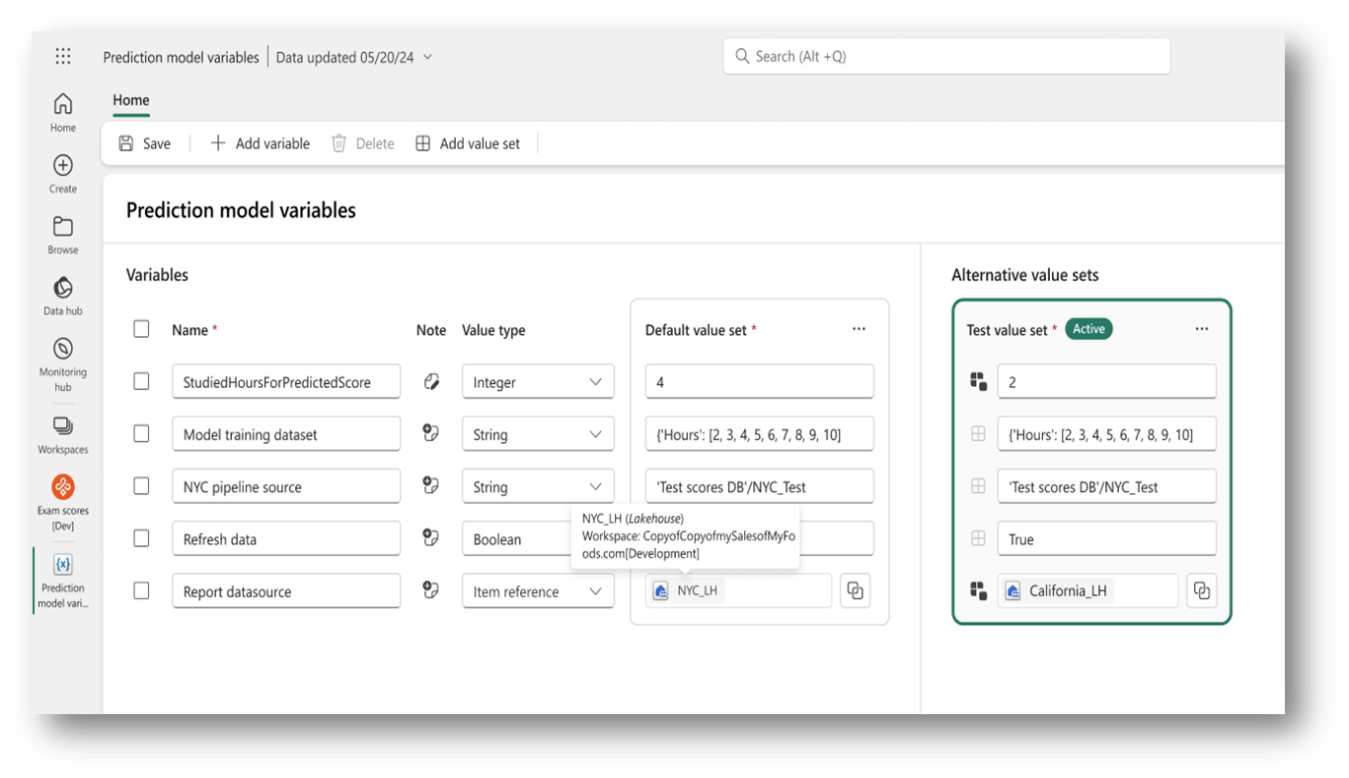This screenshot has width=1349, height=778.
Task: Expand the Data updated 05/20/24 chevron
Action: click(428, 58)
